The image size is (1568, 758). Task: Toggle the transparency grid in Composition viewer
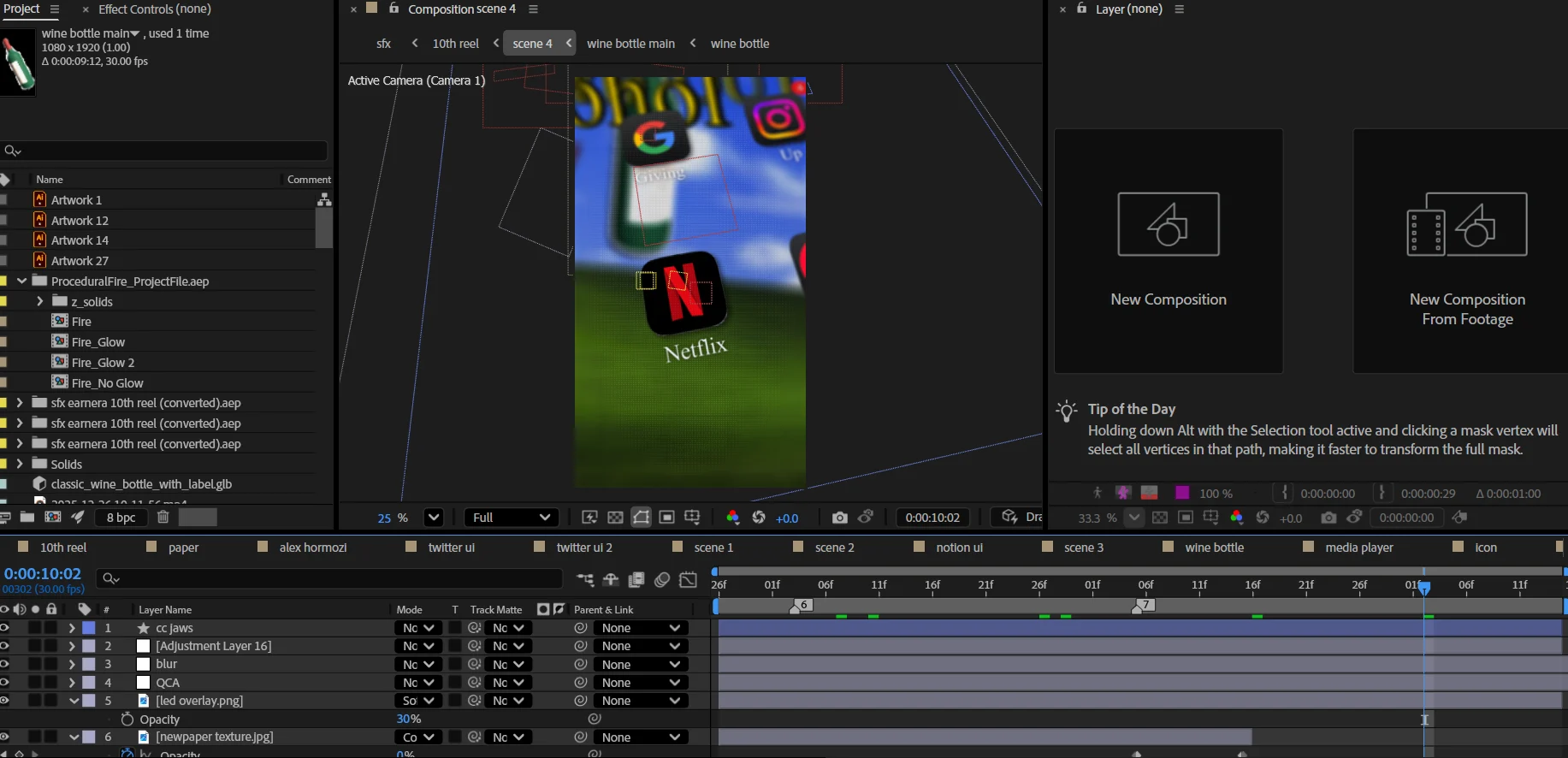(x=615, y=518)
